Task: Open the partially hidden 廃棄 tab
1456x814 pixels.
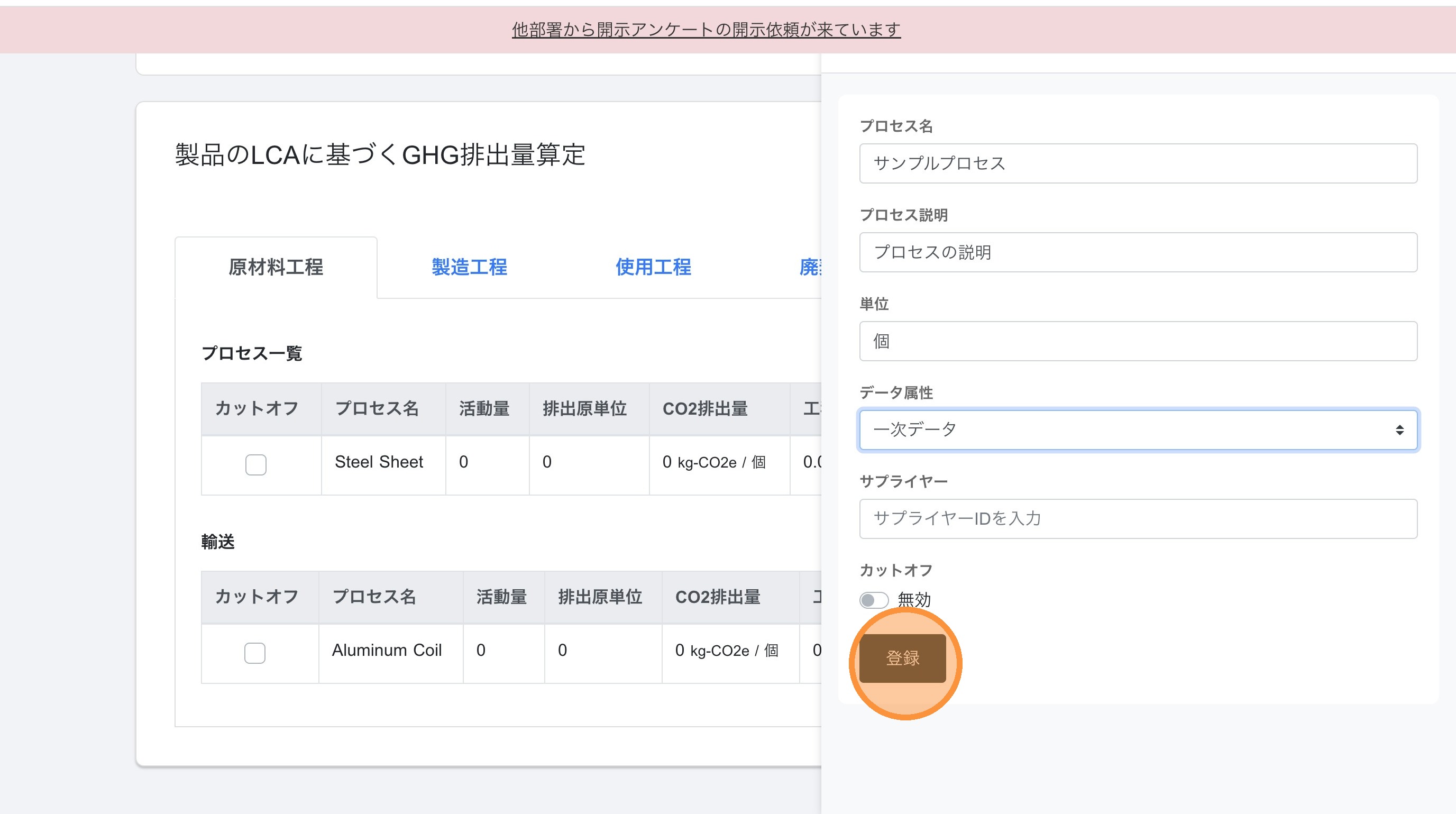Action: coord(811,267)
